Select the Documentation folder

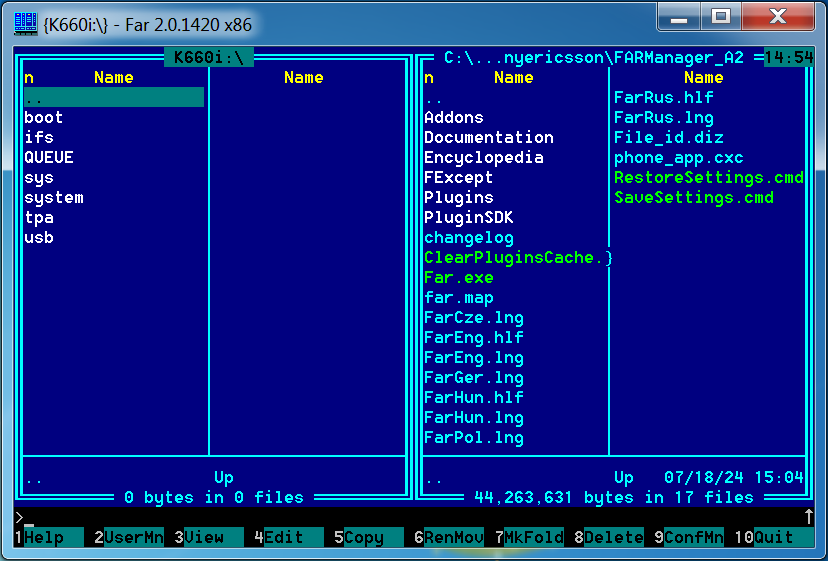point(489,137)
